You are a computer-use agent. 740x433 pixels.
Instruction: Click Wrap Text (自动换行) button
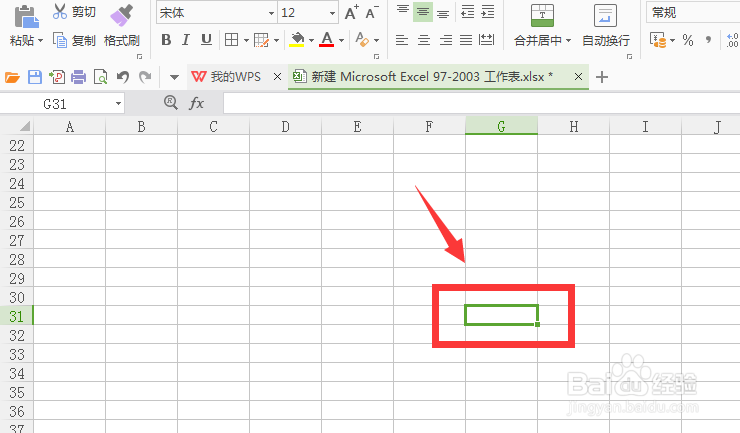pyautogui.click(x=605, y=25)
